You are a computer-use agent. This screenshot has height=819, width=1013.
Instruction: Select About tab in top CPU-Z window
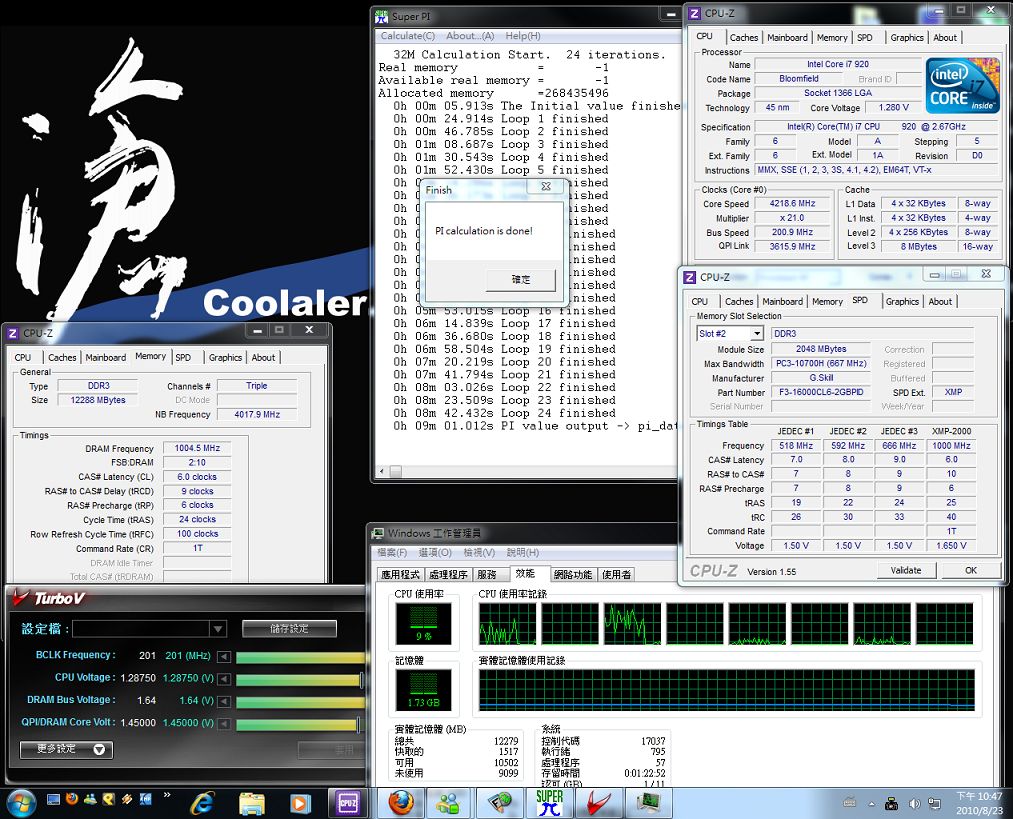[x=945, y=37]
